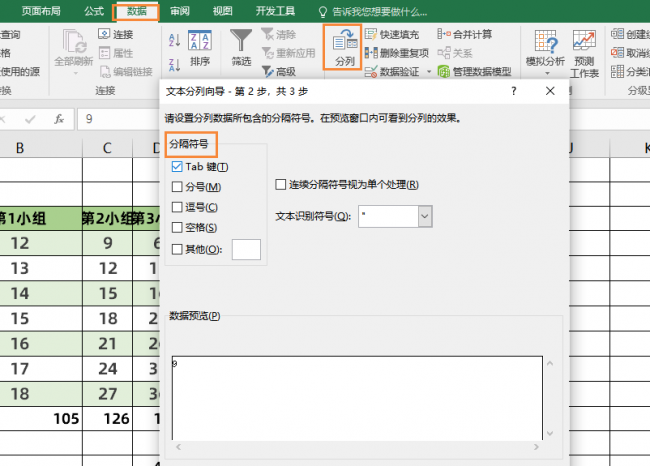Select cell with value 27

point(107,394)
